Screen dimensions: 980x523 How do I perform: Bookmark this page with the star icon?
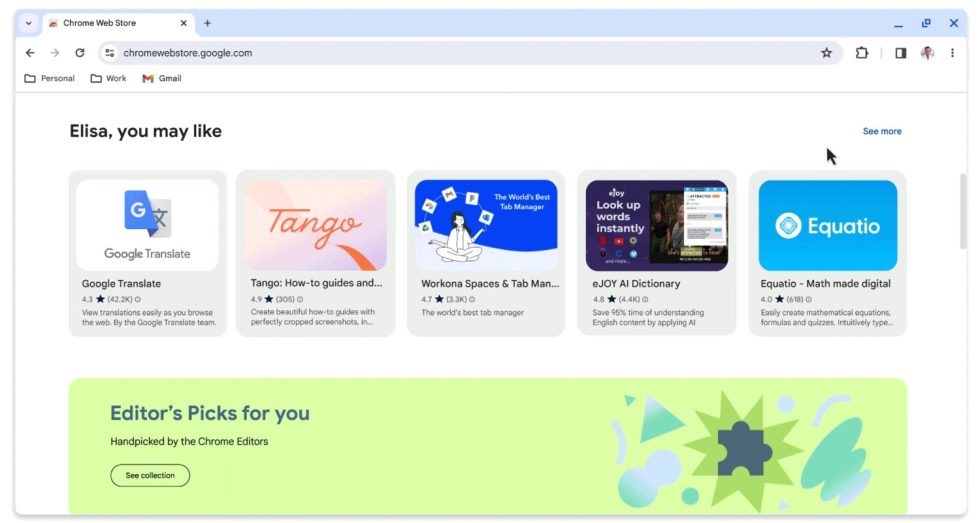(x=826, y=53)
